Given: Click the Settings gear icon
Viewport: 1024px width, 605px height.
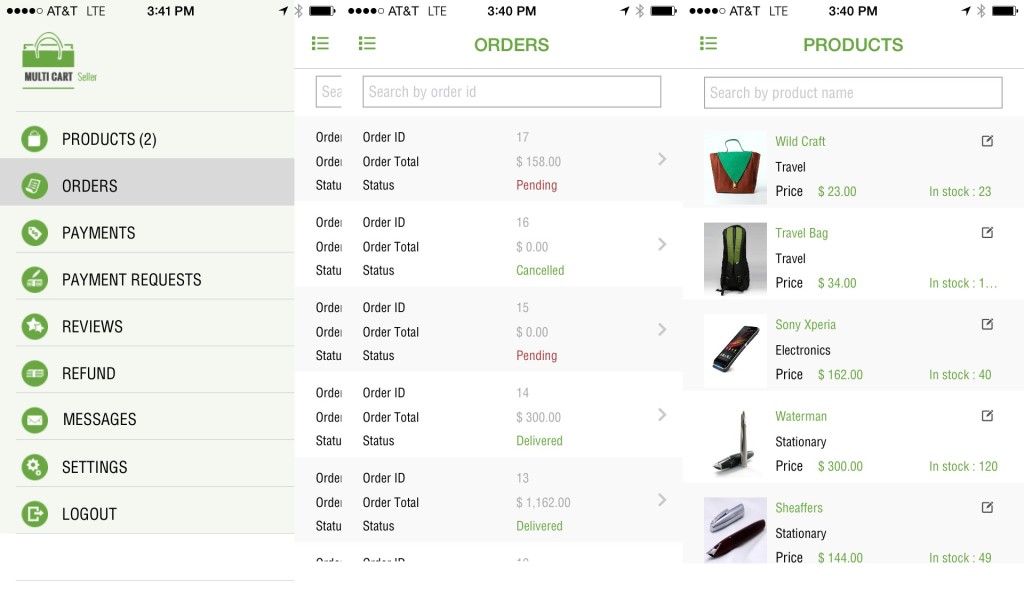Looking at the screenshot, I should [35, 467].
